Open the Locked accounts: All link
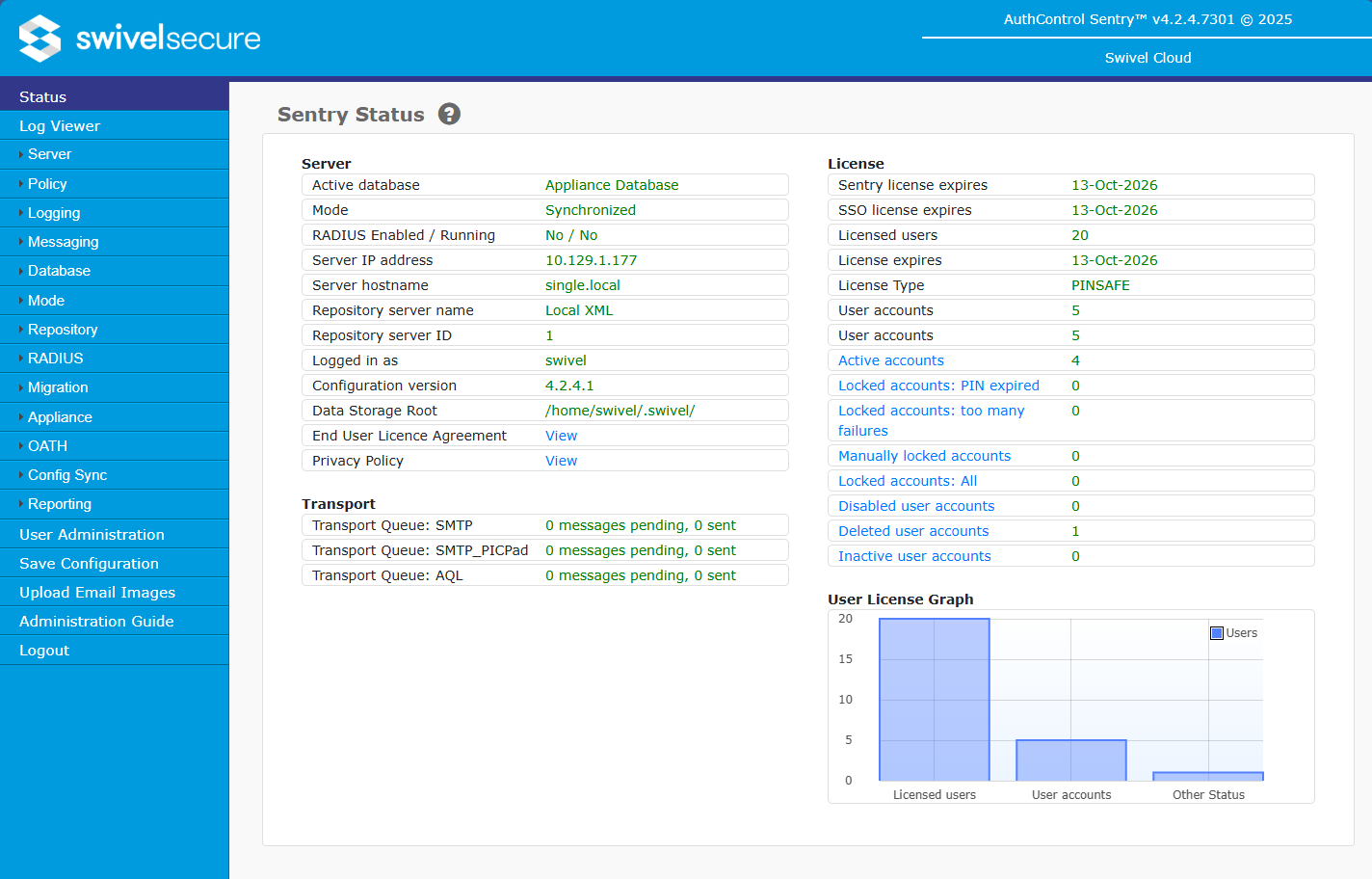1372x879 pixels. [x=906, y=480]
